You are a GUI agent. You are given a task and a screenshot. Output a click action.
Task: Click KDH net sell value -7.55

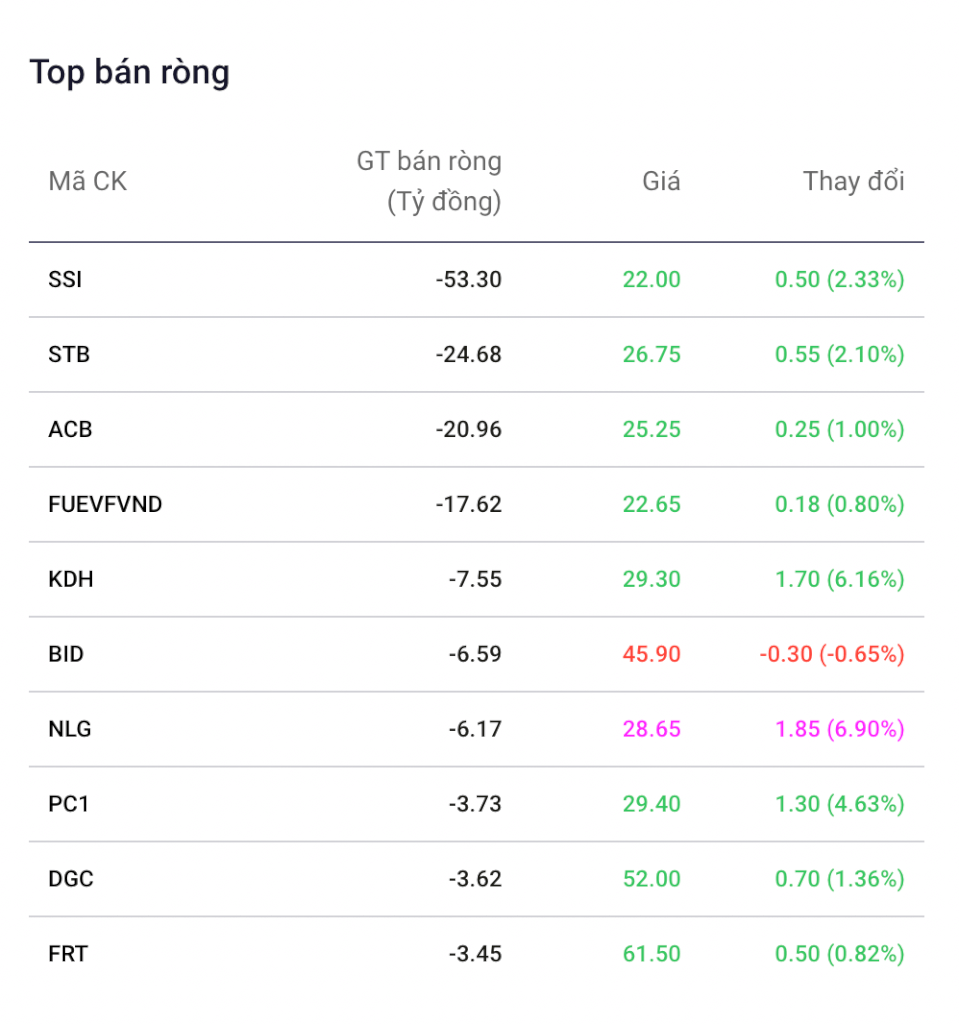click(475, 579)
